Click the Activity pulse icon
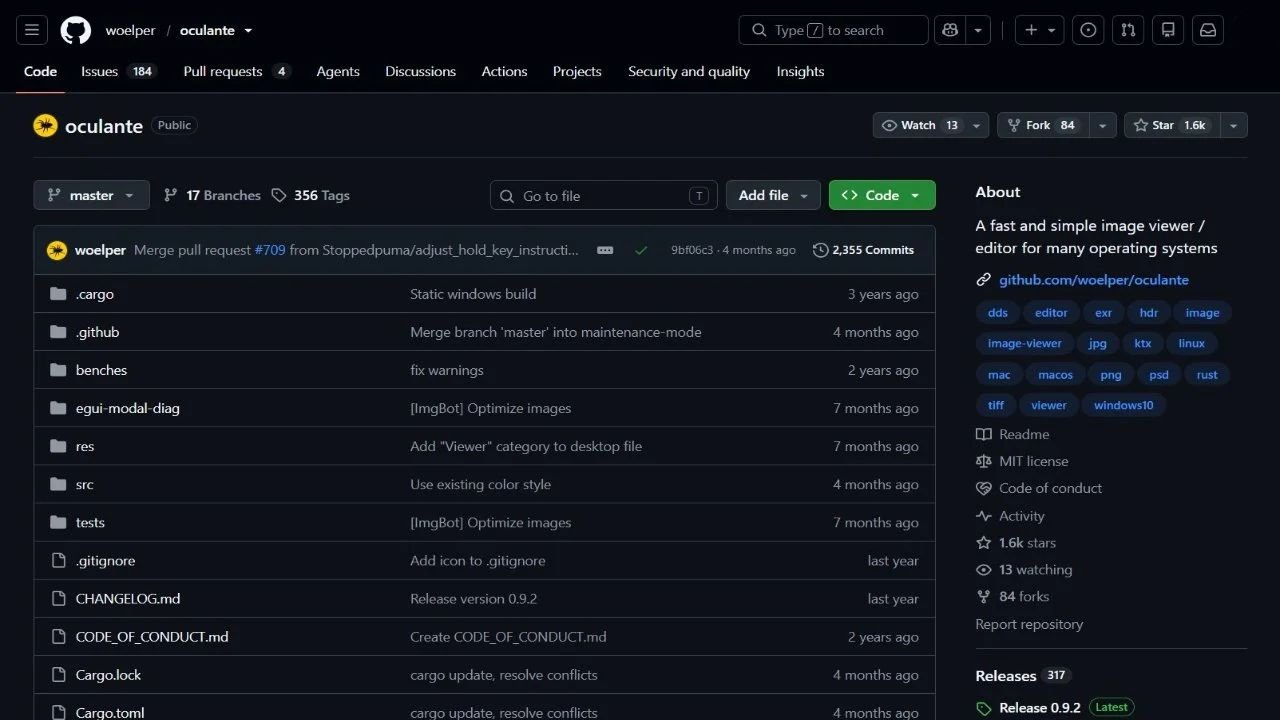 pos(983,516)
